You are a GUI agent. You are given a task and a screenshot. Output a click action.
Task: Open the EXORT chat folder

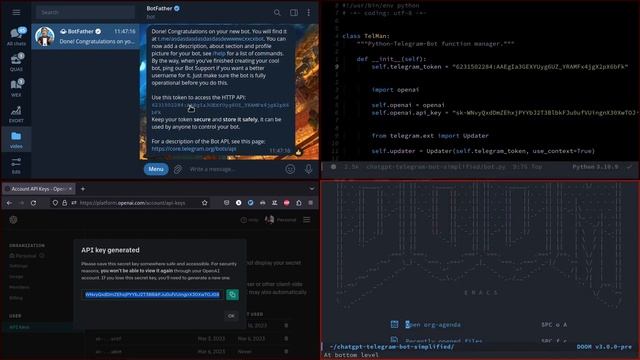pyautogui.click(x=16, y=114)
